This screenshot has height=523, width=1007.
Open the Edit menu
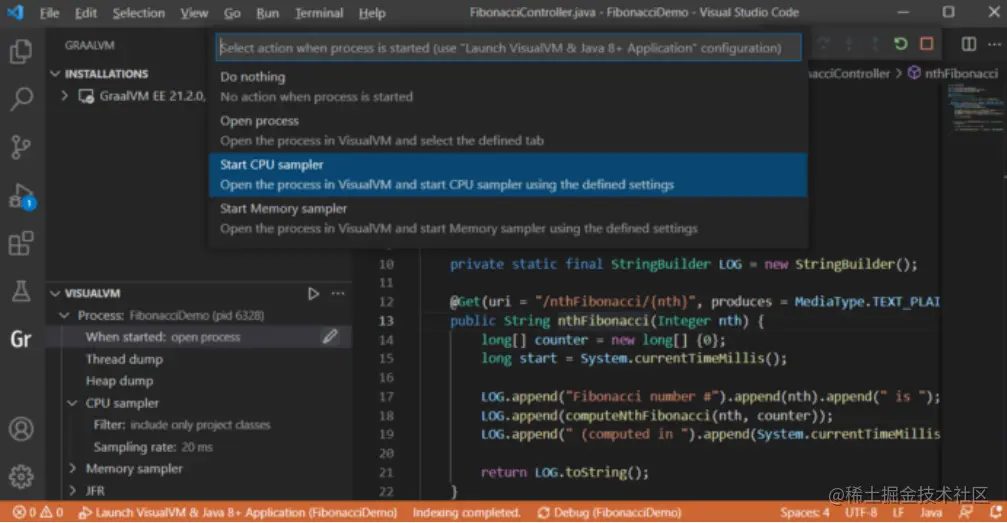pyautogui.click(x=85, y=13)
